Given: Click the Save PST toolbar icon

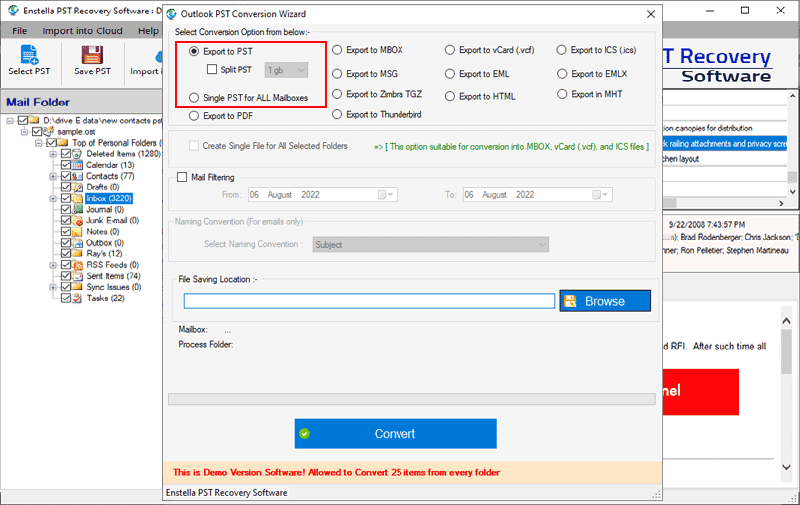Looking at the screenshot, I should (x=92, y=55).
